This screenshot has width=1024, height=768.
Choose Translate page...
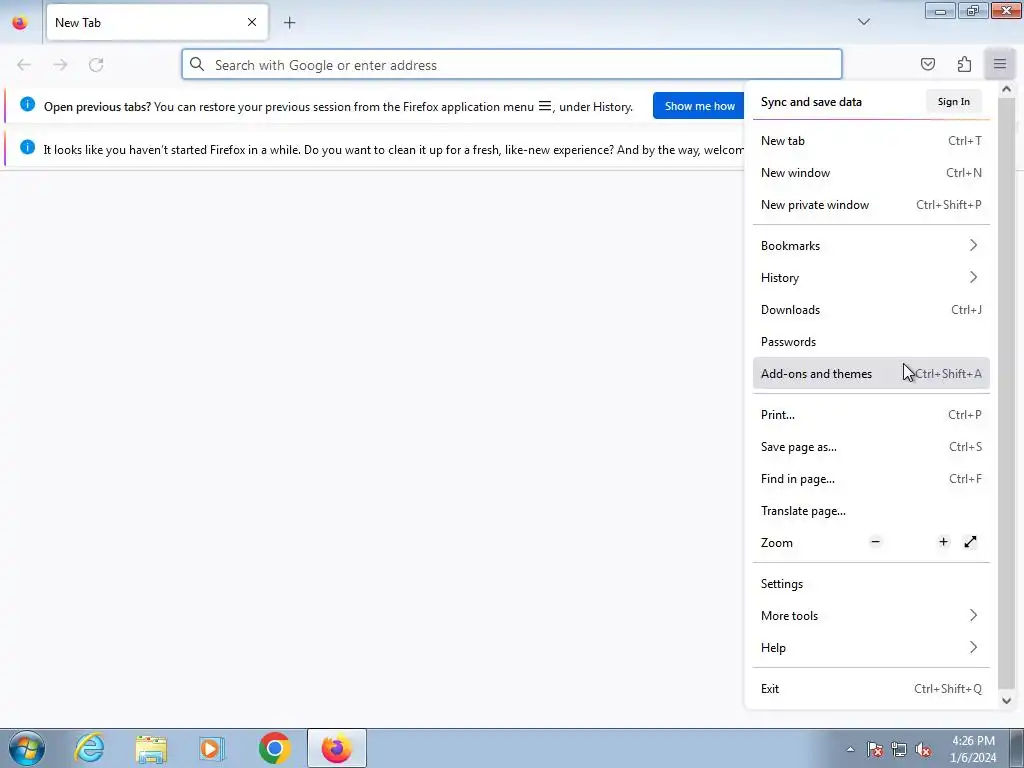point(871,511)
